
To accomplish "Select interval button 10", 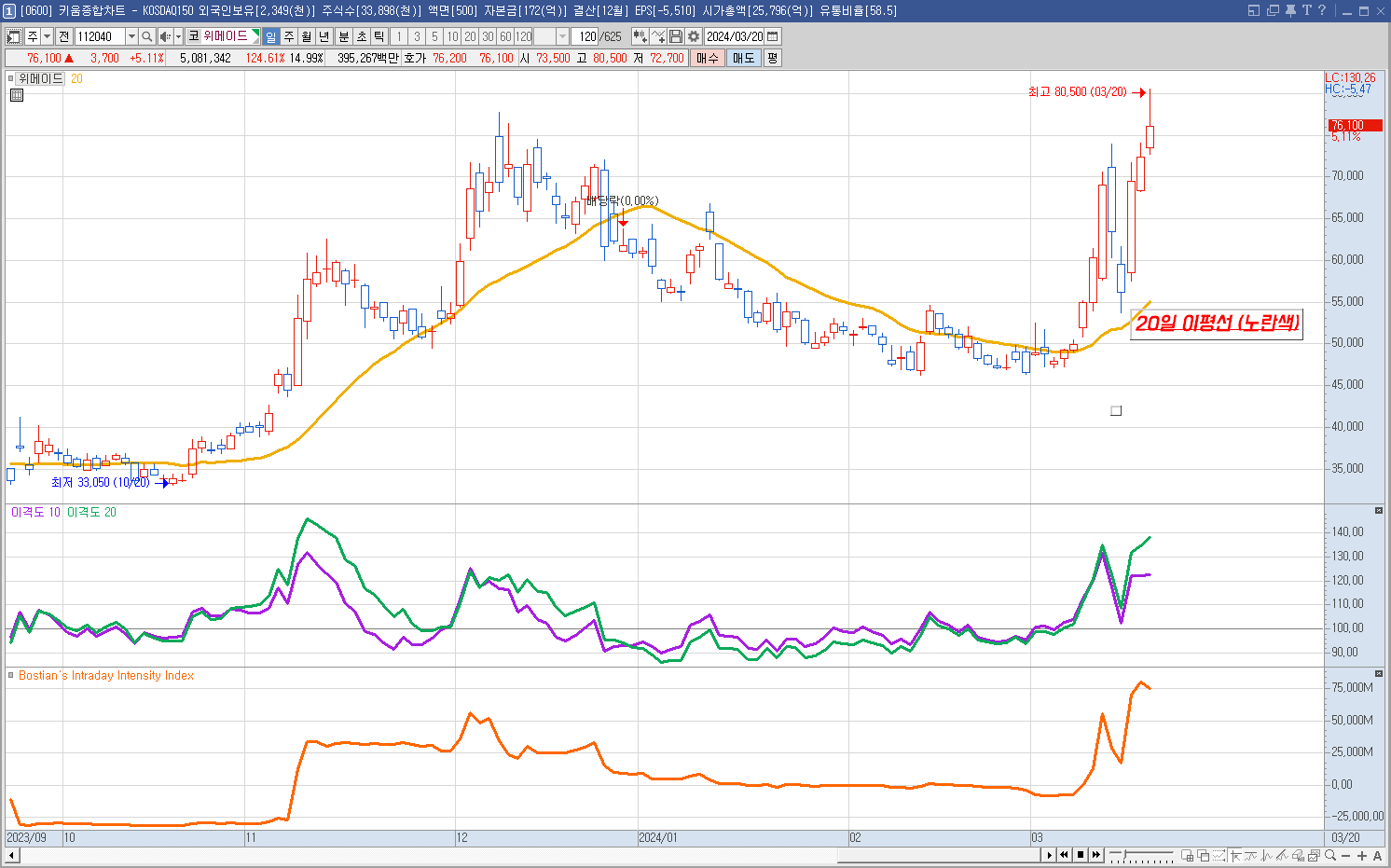I will tap(452, 36).
